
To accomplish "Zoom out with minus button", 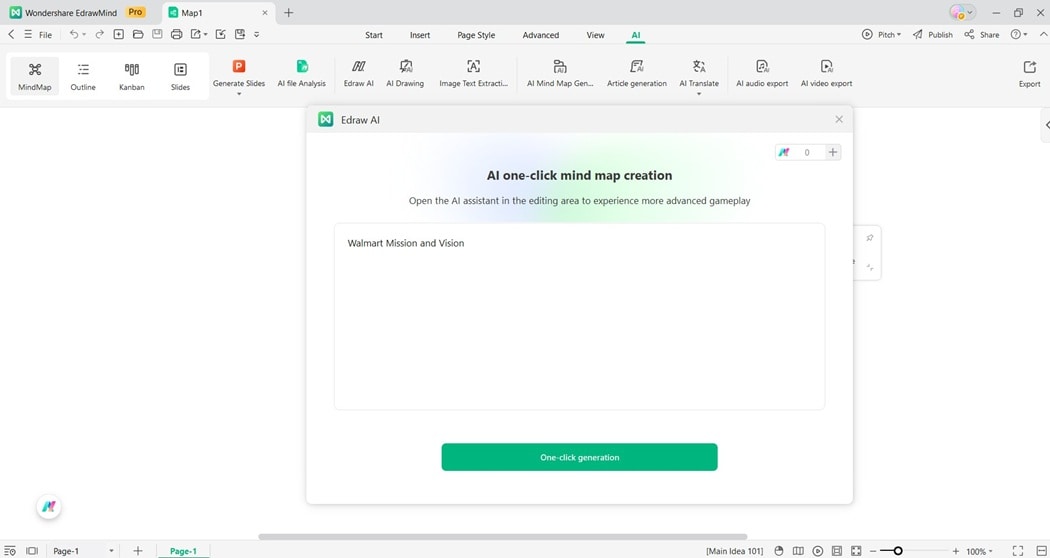I will (873, 551).
